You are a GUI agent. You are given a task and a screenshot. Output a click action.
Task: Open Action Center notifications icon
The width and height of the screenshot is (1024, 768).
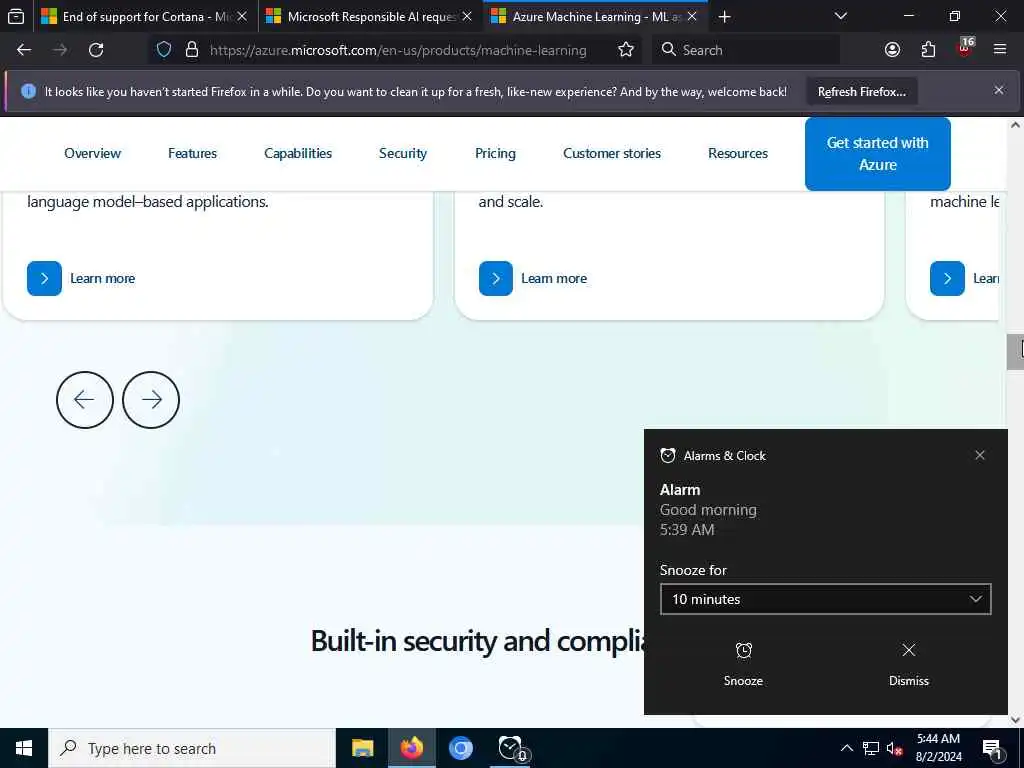coord(993,748)
